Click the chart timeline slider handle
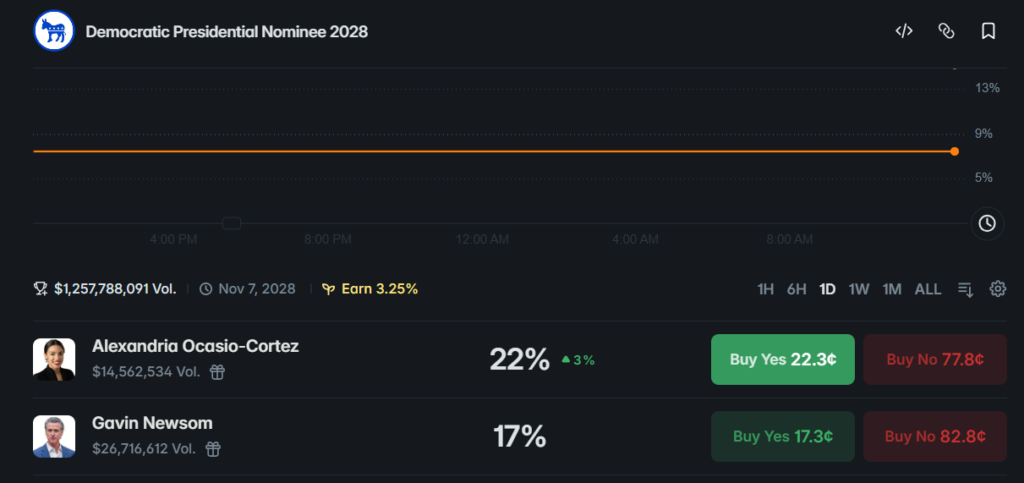The image size is (1024, 483). [x=232, y=223]
